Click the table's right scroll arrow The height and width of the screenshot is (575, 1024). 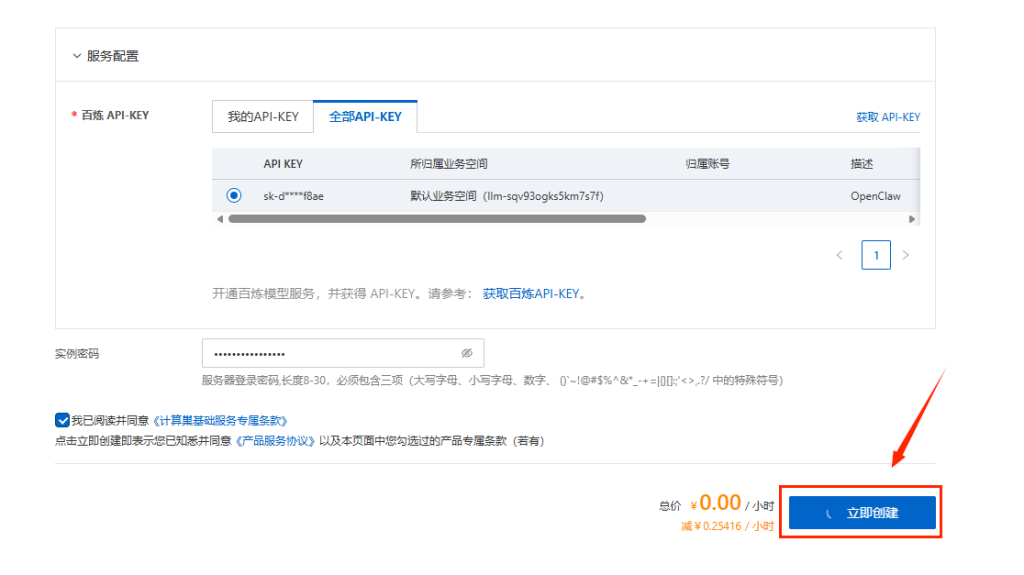(x=912, y=219)
